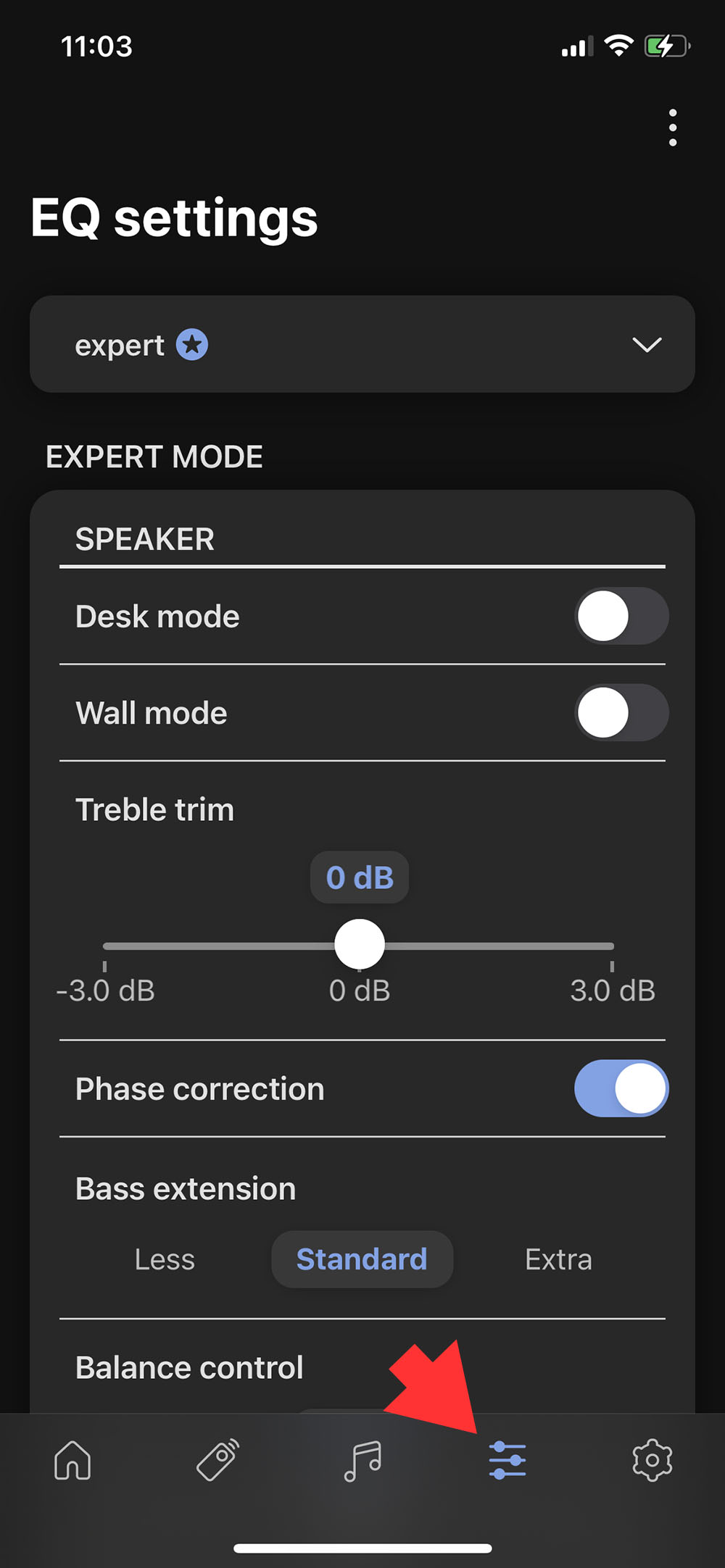This screenshot has width=725, height=1568.
Task: Click the Treble trim slider handle
Action: point(360,945)
